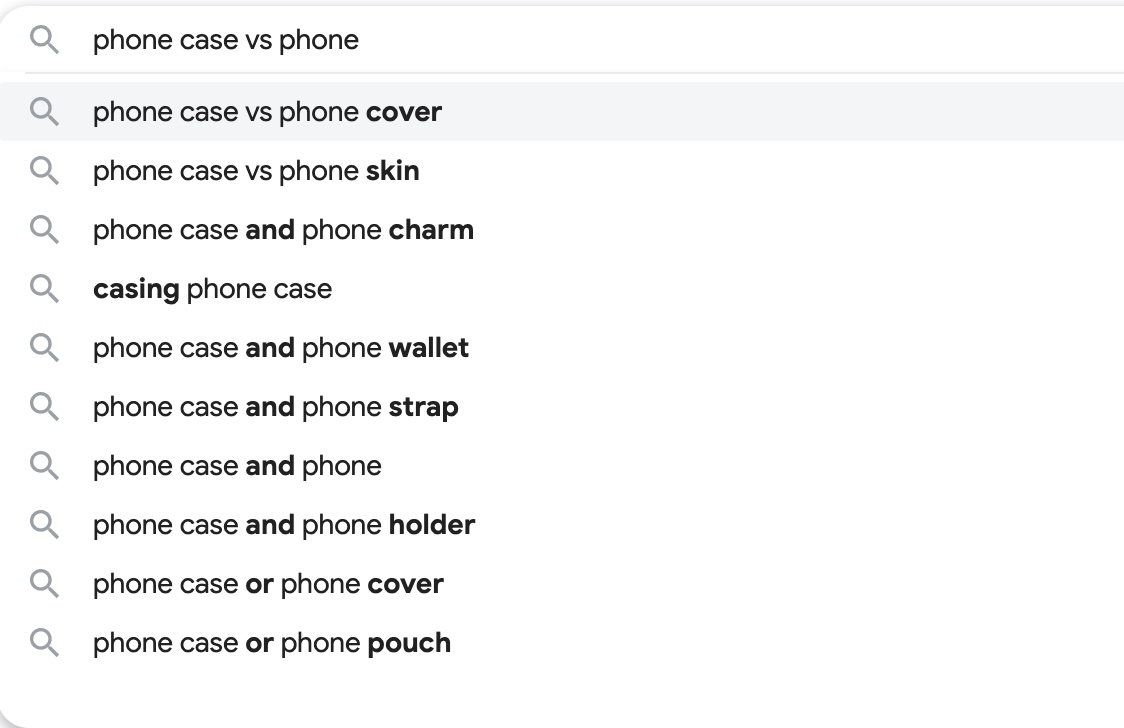
Task: Click search icon beside "phone cover" vs suggestion
Action: [x=44, y=112]
